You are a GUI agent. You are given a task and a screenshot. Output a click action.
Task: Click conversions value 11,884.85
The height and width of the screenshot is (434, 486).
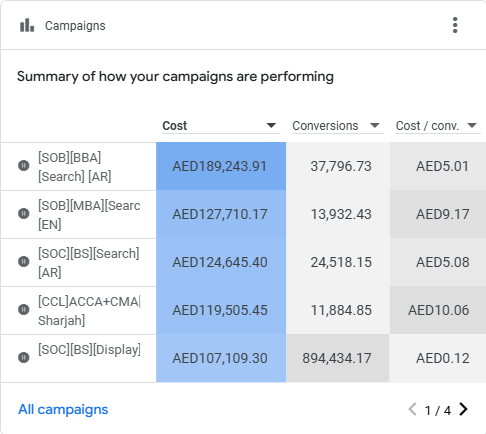pos(341,310)
